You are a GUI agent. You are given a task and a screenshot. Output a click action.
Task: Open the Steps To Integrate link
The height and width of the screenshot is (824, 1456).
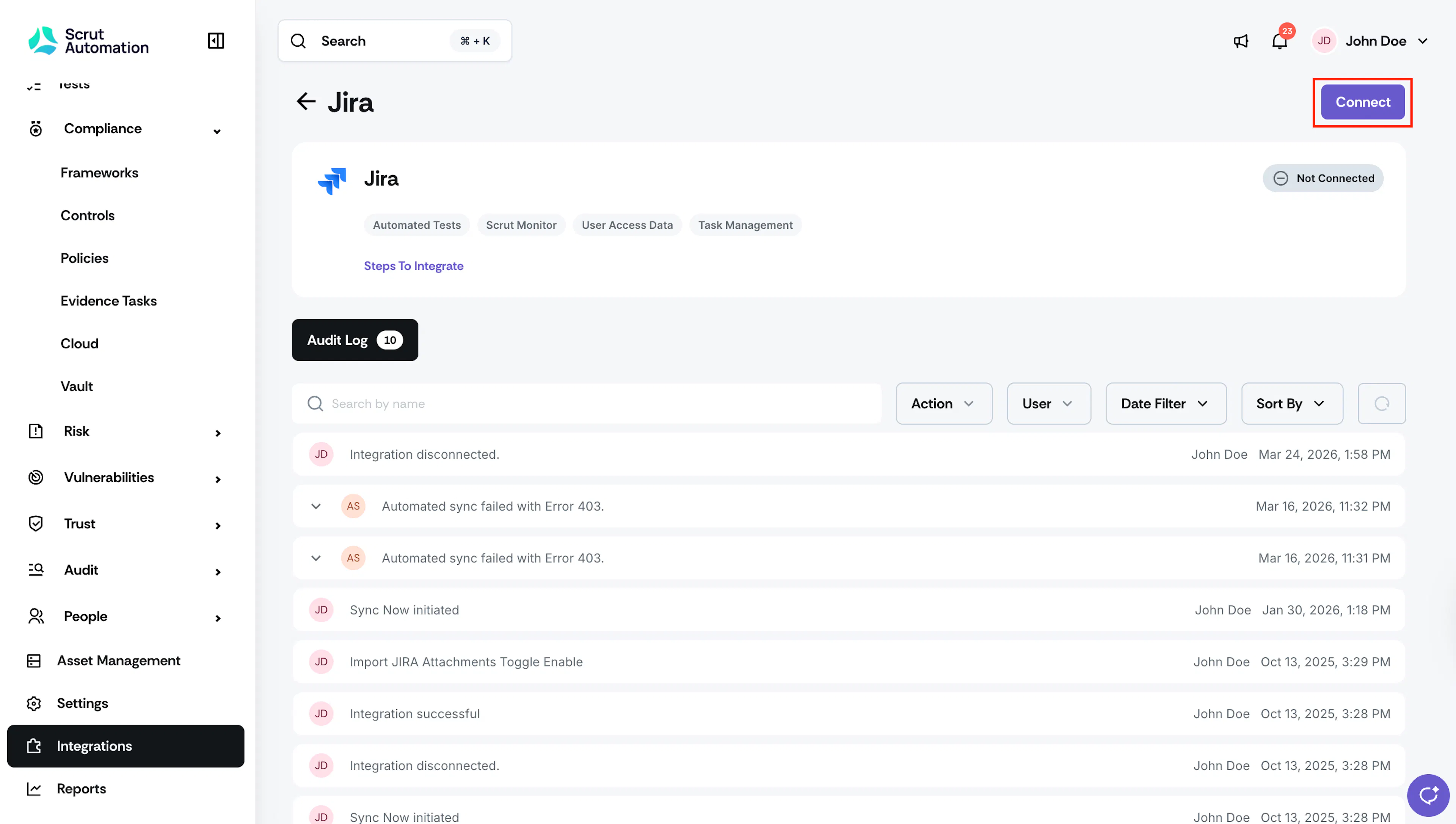413,266
